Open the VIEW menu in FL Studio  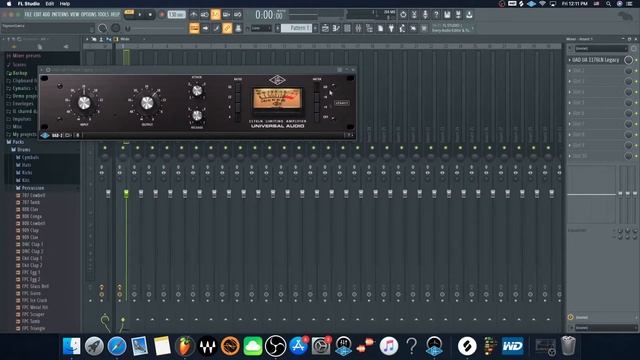click(x=75, y=14)
